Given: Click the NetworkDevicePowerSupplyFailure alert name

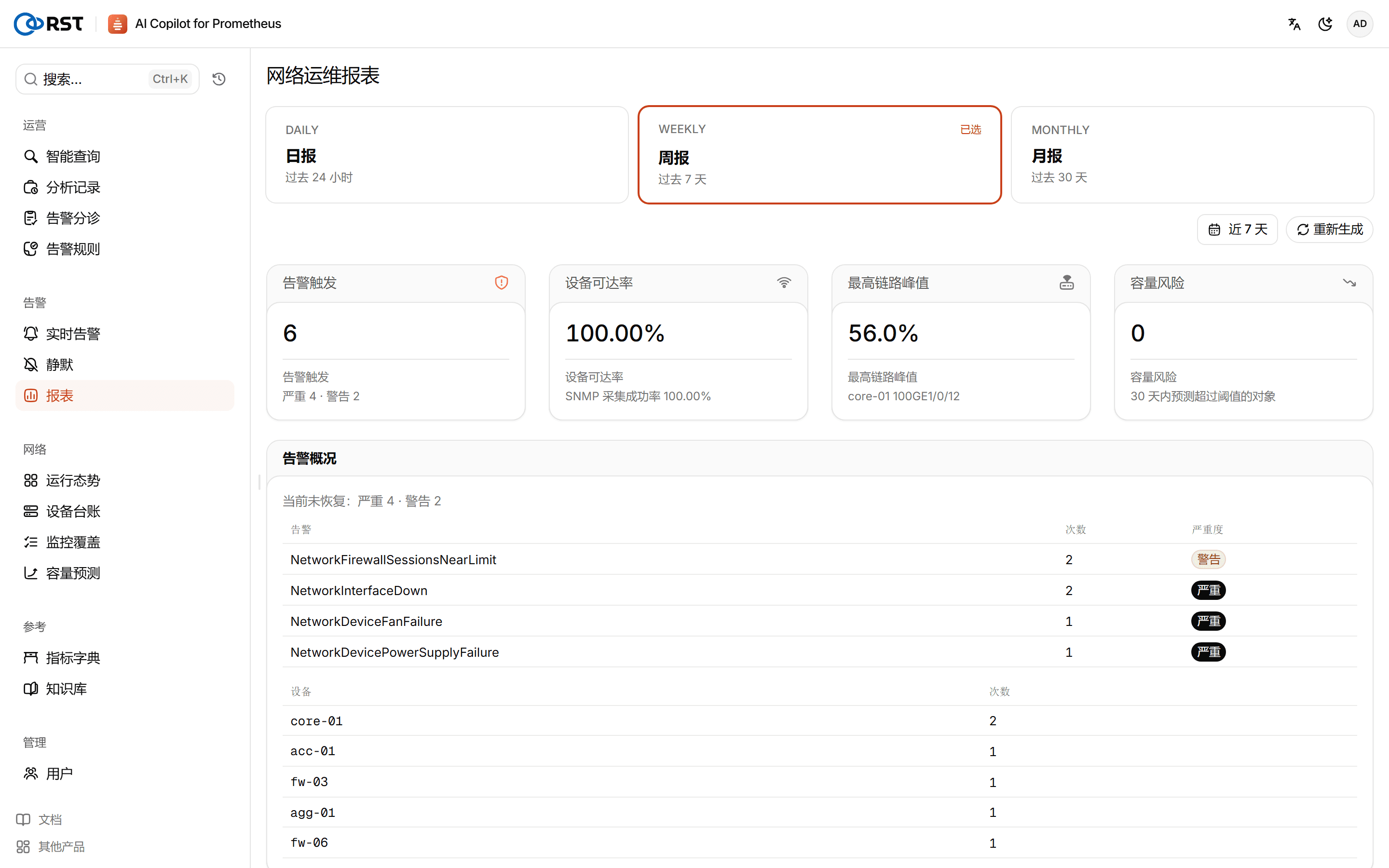Looking at the screenshot, I should pos(395,652).
